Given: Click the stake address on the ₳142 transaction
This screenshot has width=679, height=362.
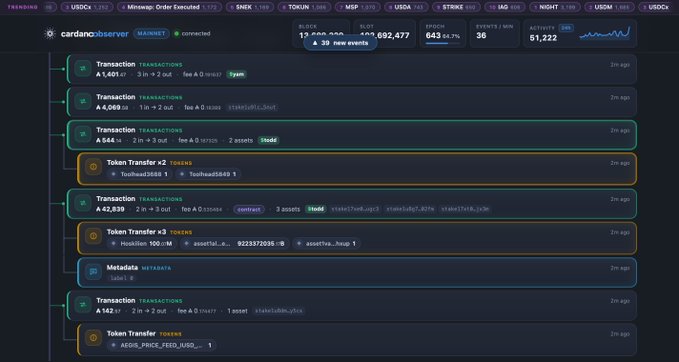Looking at the screenshot, I should point(279,311).
